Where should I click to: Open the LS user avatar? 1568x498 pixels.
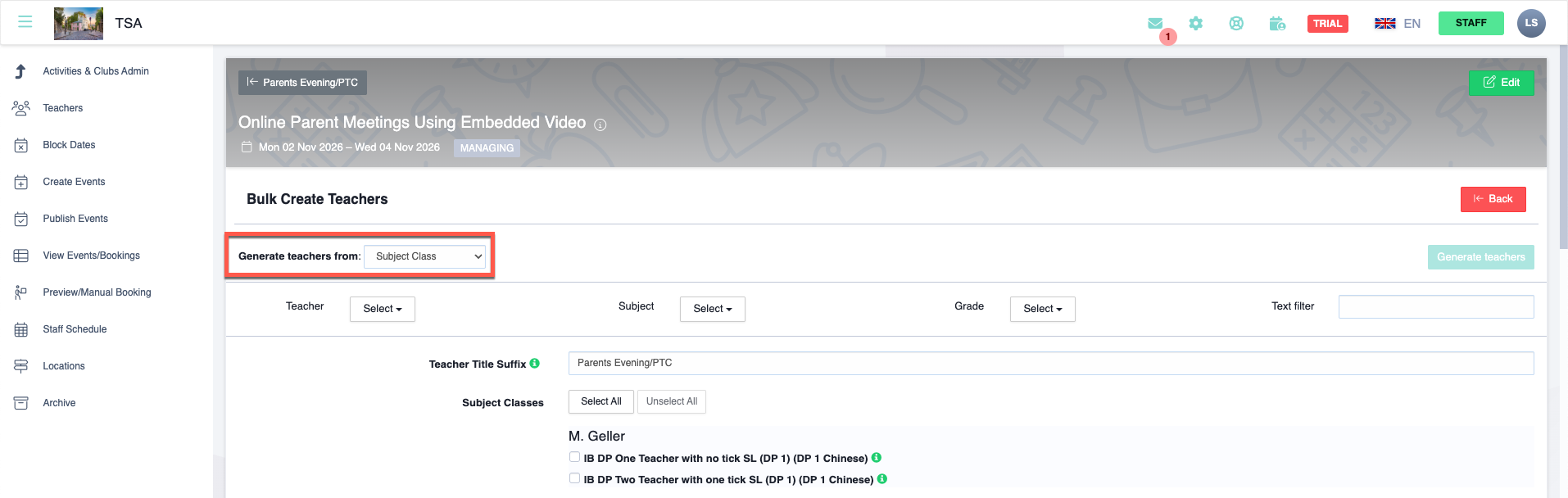[1530, 23]
